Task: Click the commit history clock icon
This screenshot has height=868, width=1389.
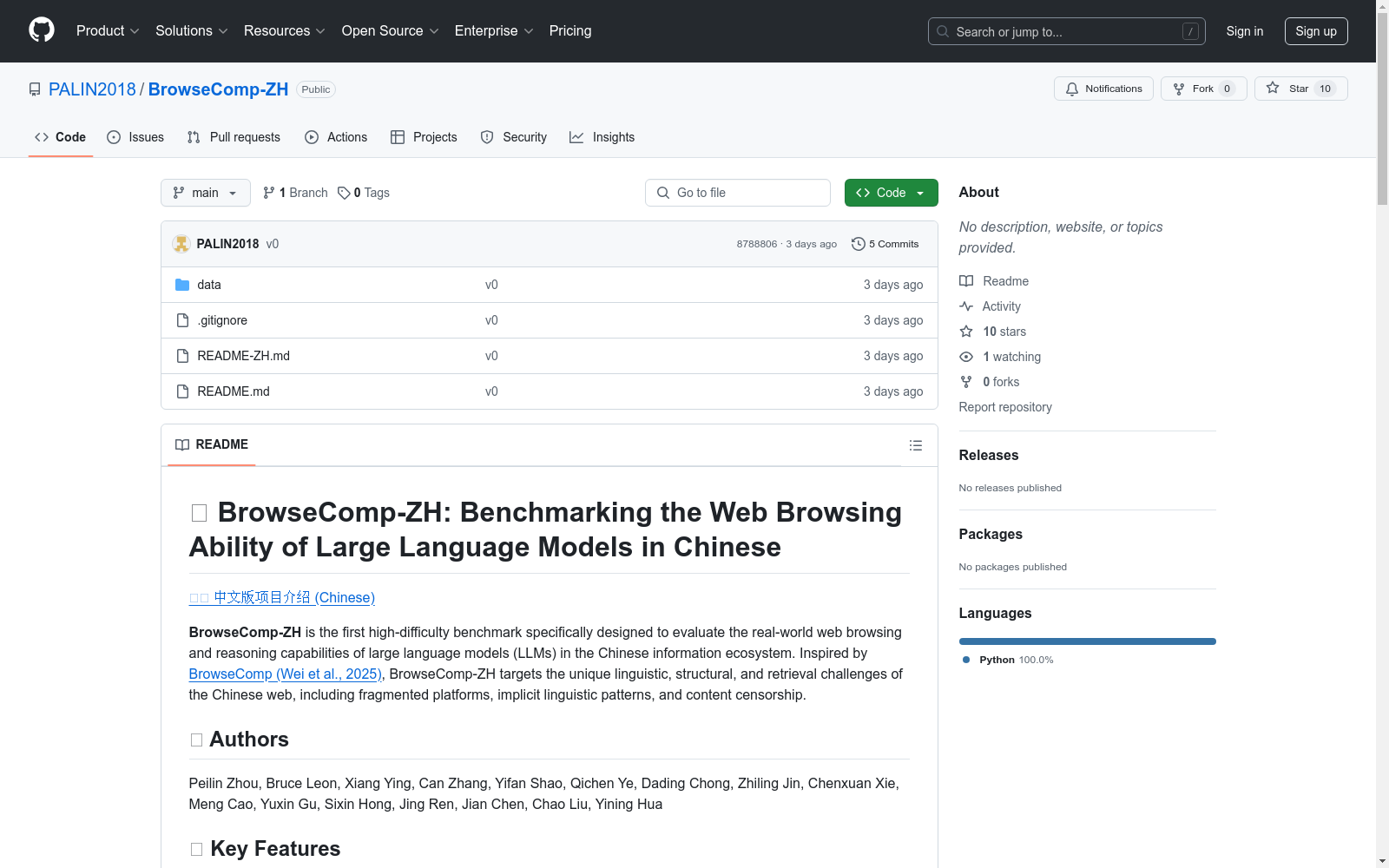Action: 859,244
